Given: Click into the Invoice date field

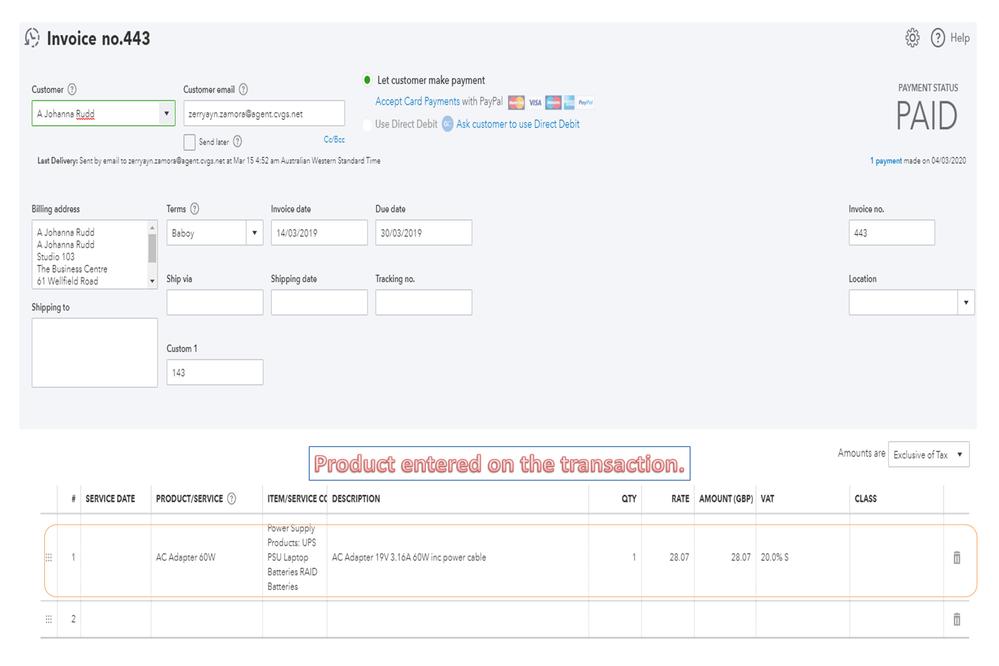Looking at the screenshot, I should (x=319, y=233).
